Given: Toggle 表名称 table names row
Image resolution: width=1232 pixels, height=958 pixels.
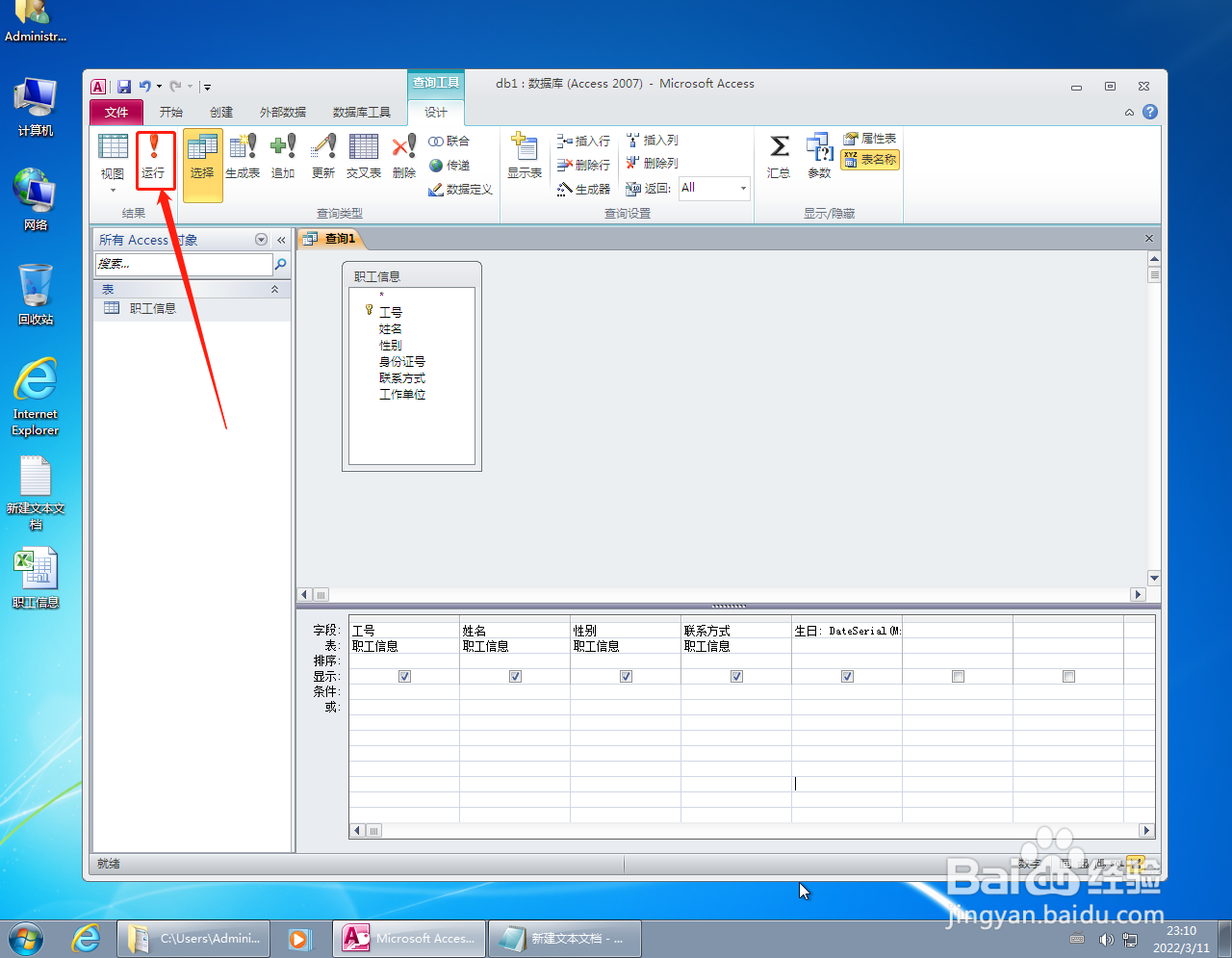Looking at the screenshot, I should click(x=870, y=160).
